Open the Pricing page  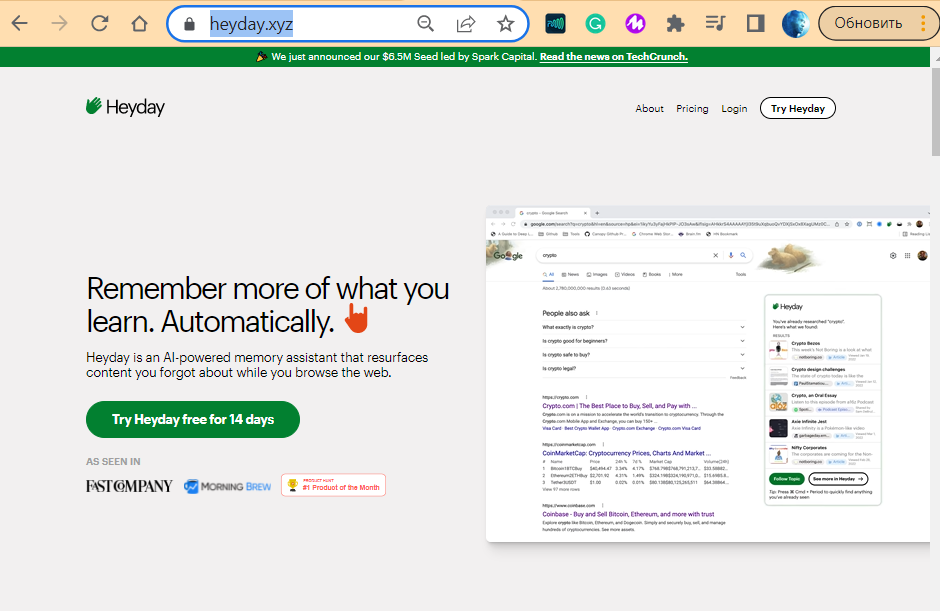(x=692, y=109)
